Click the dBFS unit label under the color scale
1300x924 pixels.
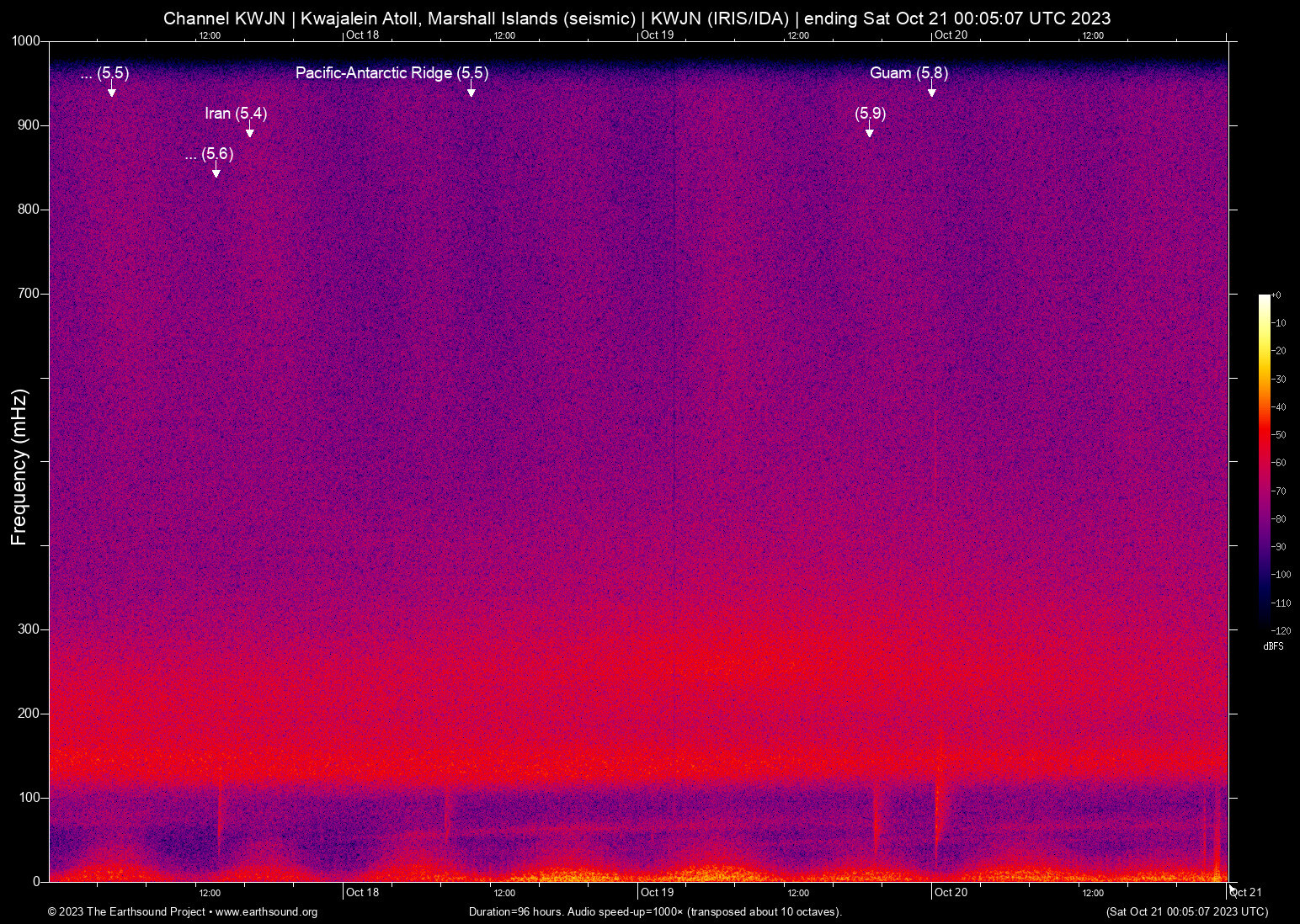point(1273,646)
